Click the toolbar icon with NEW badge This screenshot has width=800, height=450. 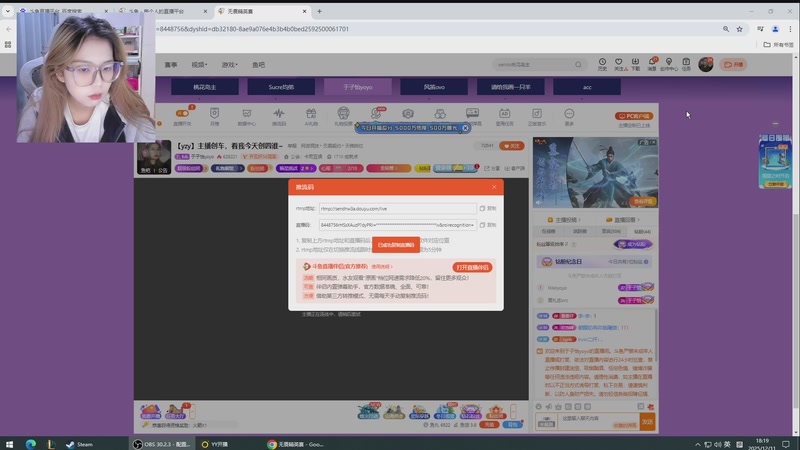click(x=377, y=113)
